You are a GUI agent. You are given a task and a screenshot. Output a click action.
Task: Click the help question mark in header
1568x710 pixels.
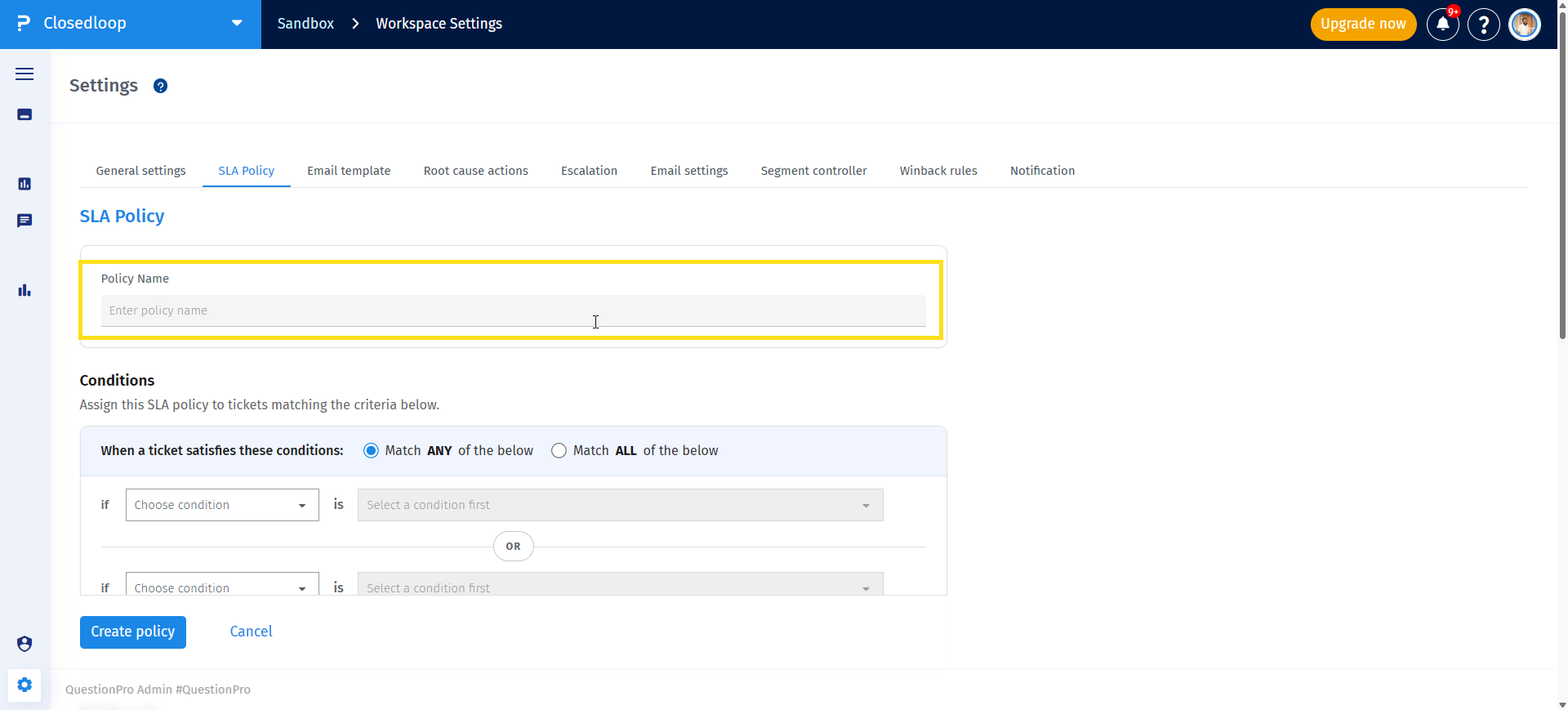[1484, 25]
